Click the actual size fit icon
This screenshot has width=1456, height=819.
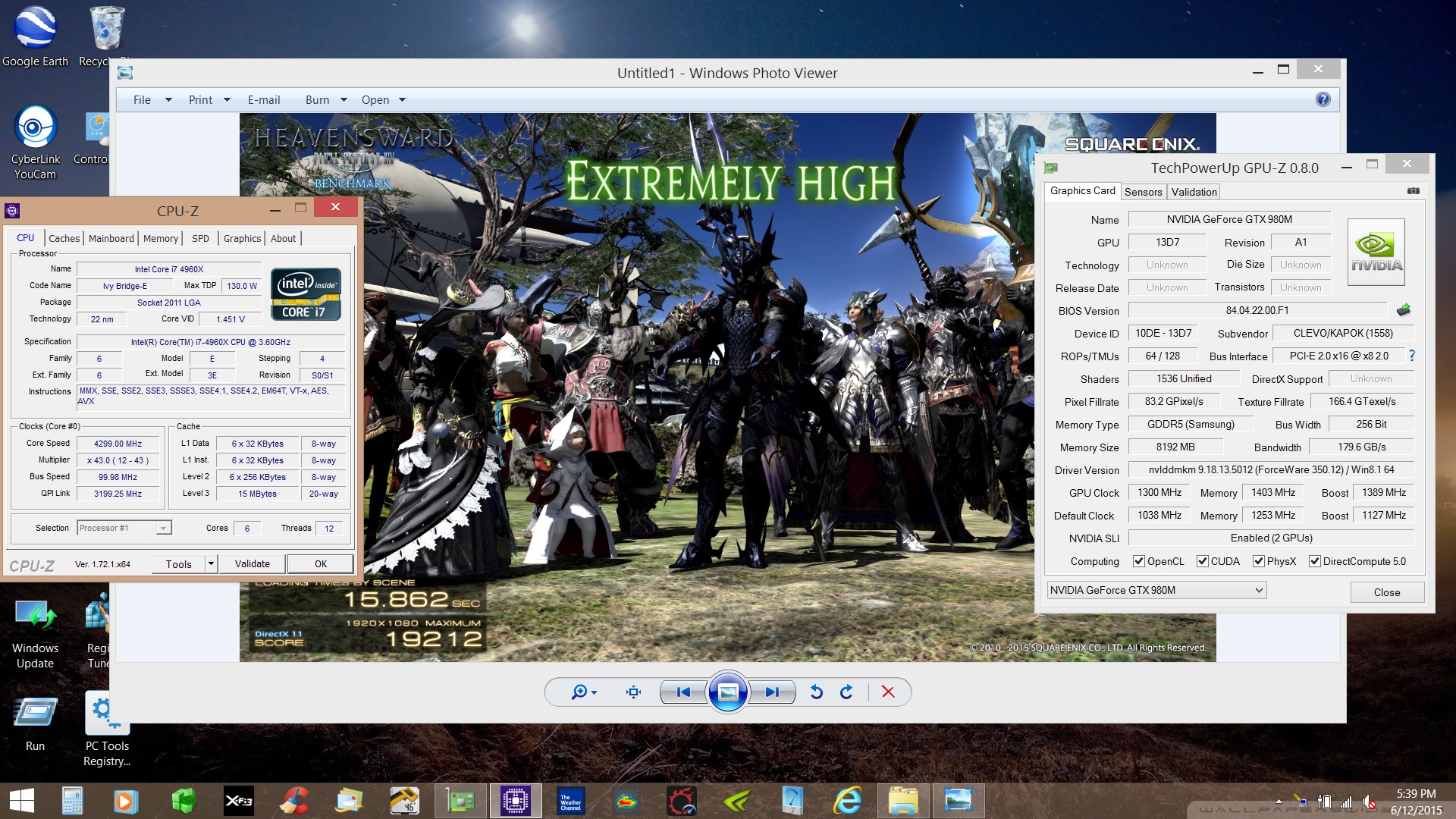[634, 692]
